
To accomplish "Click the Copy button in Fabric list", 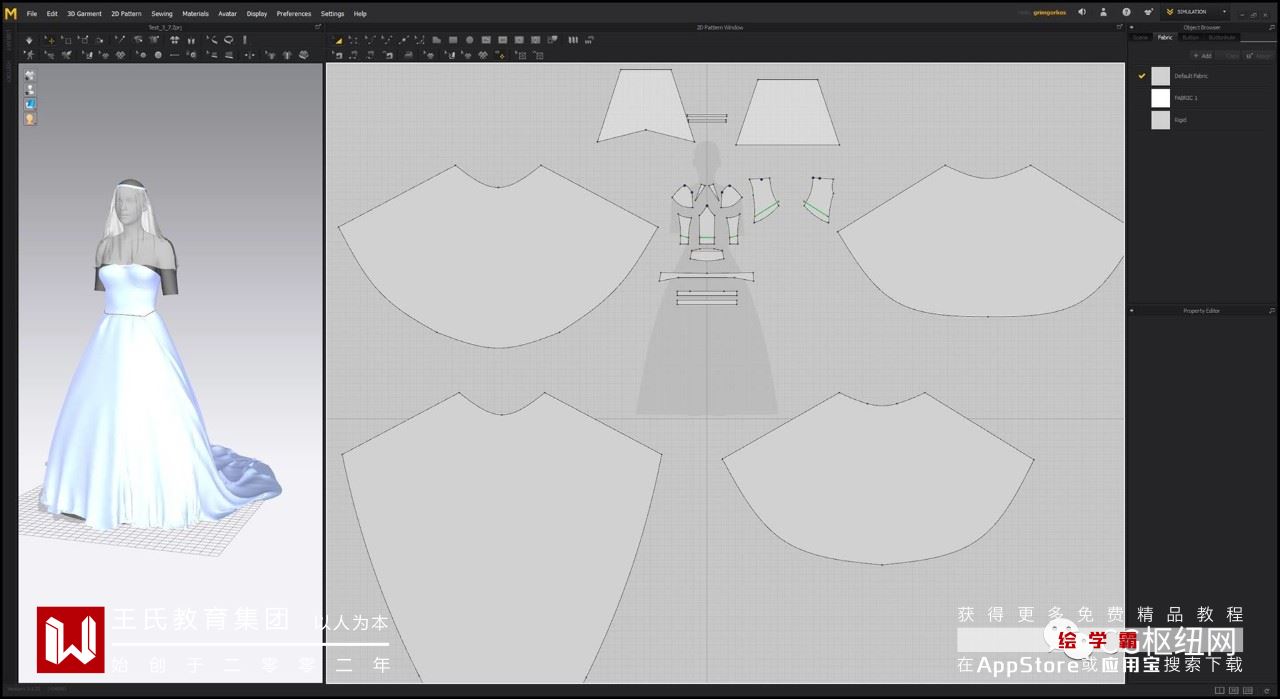I will (1228, 56).
